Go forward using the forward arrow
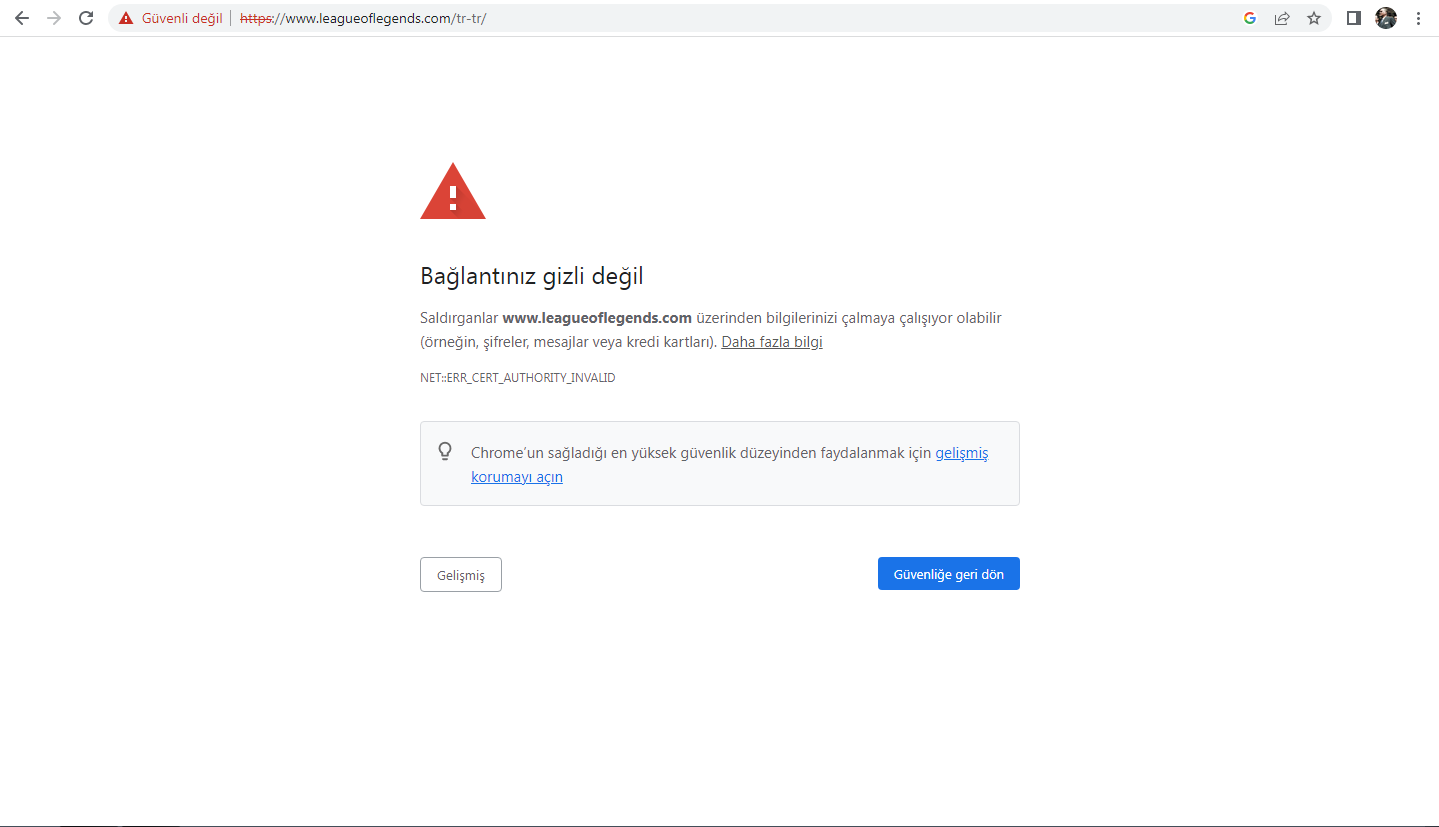The width and height of the screenshot is (1439, 827). coord(54,18)
